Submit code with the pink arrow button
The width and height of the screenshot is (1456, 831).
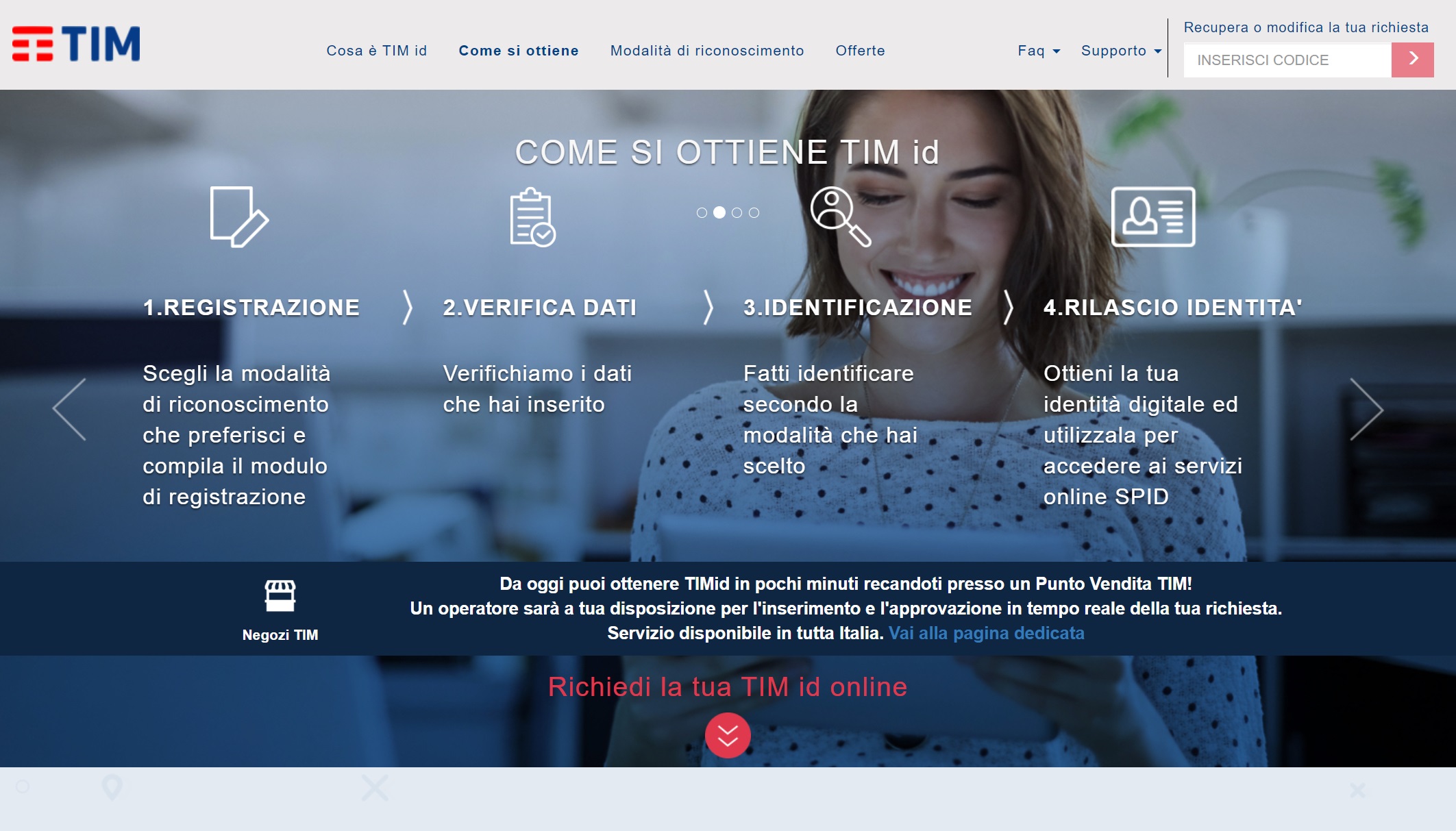click(x=1412, y=60)
